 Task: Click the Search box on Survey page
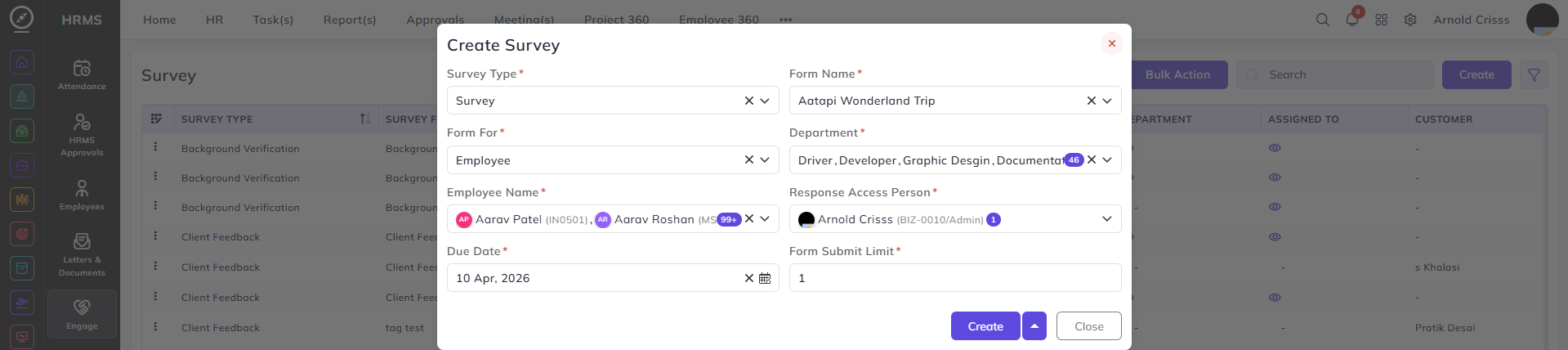coord(1335,74)
